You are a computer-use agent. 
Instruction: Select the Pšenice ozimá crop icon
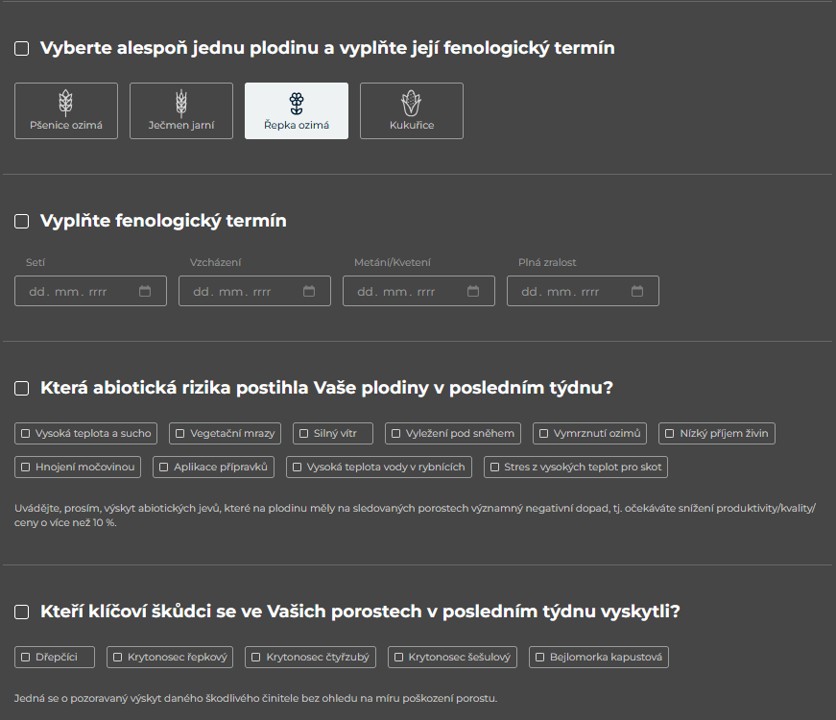tap(66, 103)
